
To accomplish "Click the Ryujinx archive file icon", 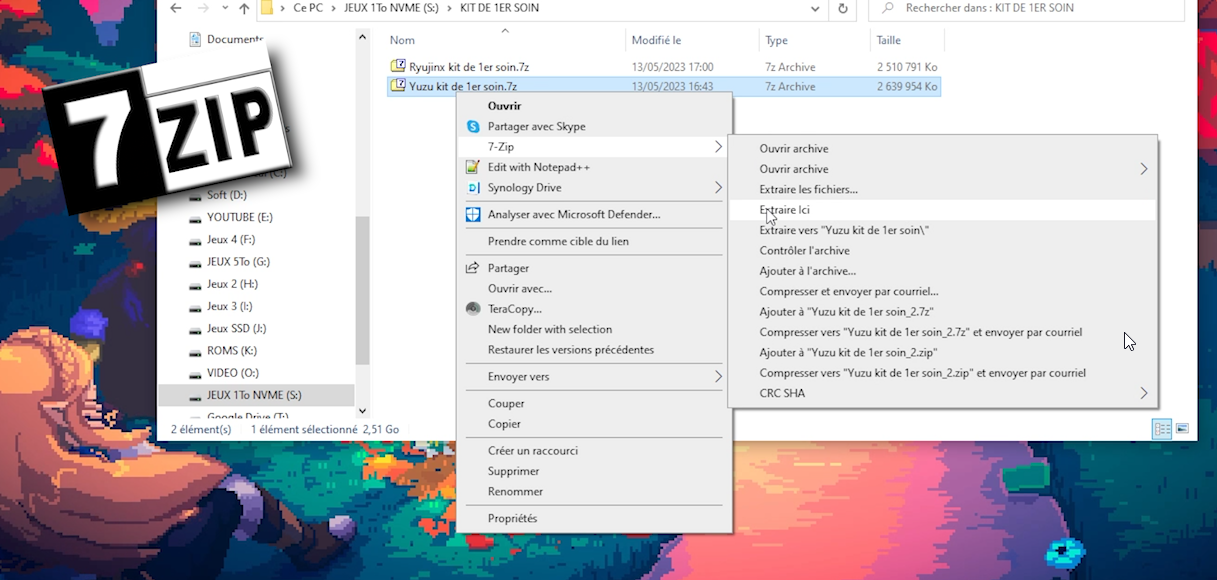I will 397,67.
